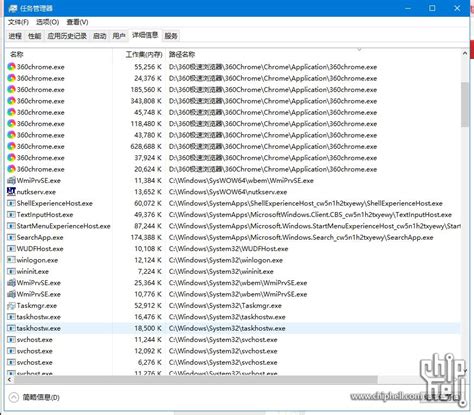Click the vertical scrollbar thumb

pyautogui.click(x=465, y=105)
